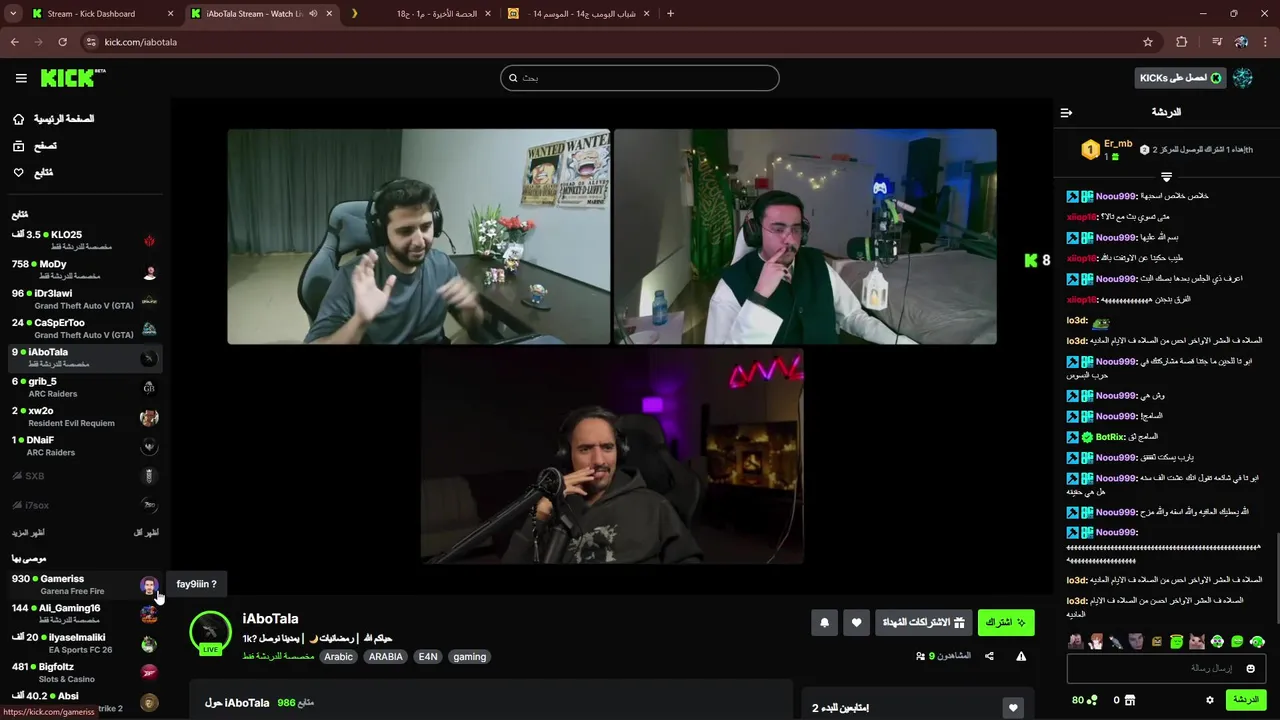The image size is (1280, 720).
Task: Focus the Kick search box
Action: click(x=640, y=78)
